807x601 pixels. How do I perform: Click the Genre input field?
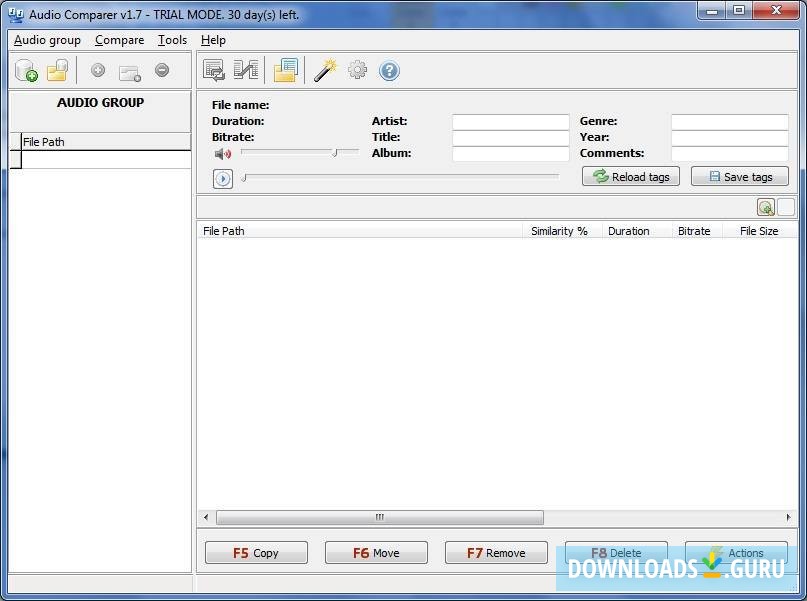pos(730,121)
